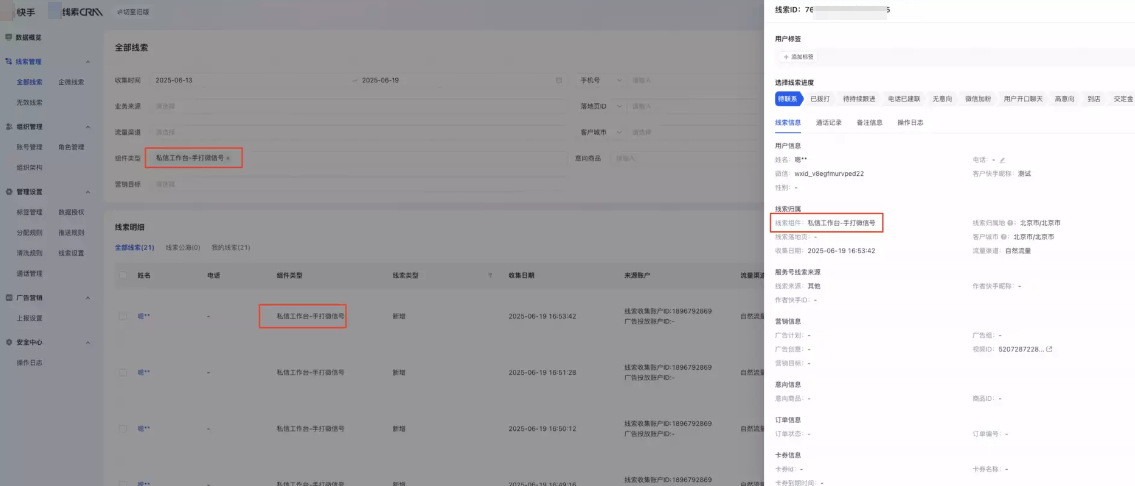Switch to 线索公海(0) tab
Image resolution: width=1135 pixels, height=486 pixels.
182,248
